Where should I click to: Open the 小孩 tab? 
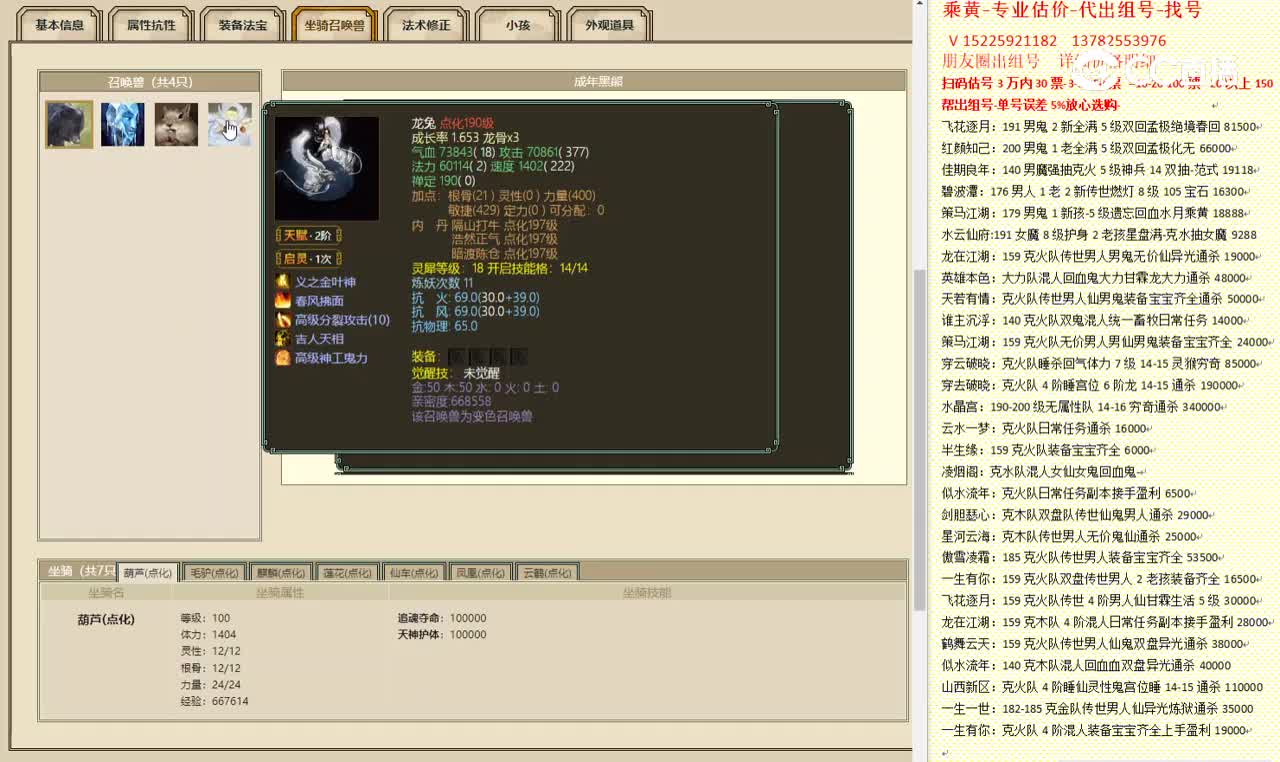coord(518,25)
